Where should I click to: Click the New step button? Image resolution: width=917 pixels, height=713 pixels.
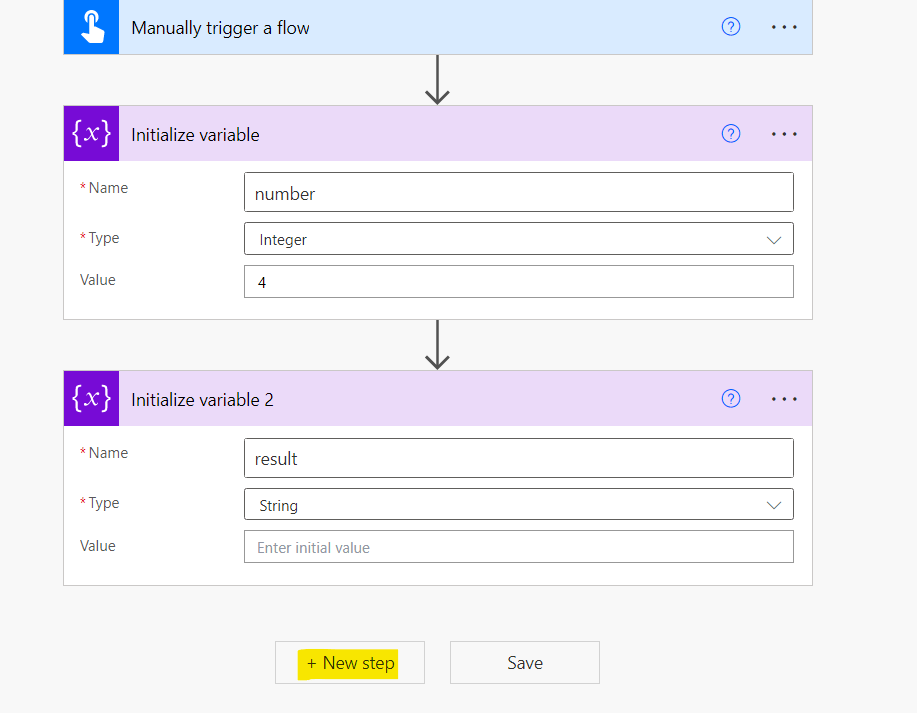349,662
